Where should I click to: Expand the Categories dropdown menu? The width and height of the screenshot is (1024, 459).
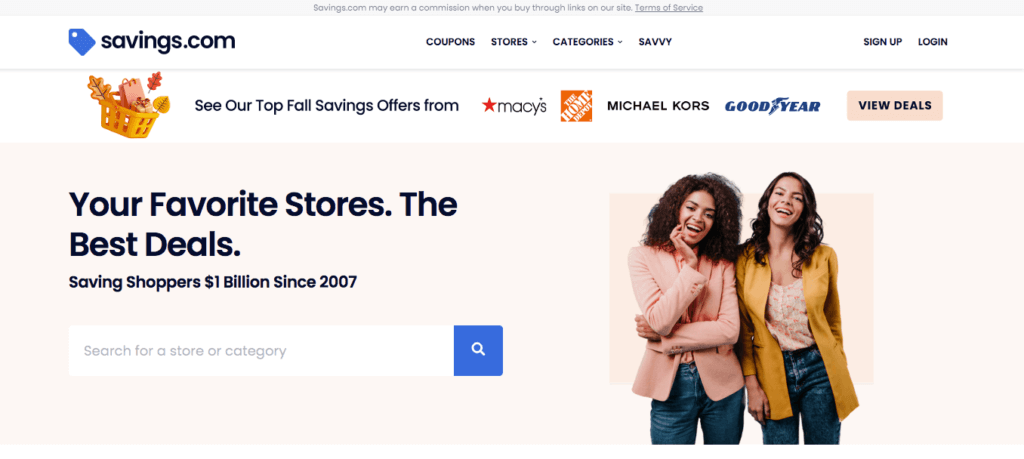(587, 42)
